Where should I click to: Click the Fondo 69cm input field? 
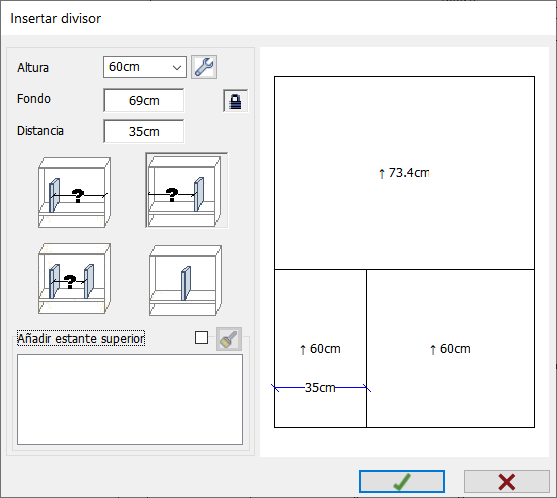point(144,101)
